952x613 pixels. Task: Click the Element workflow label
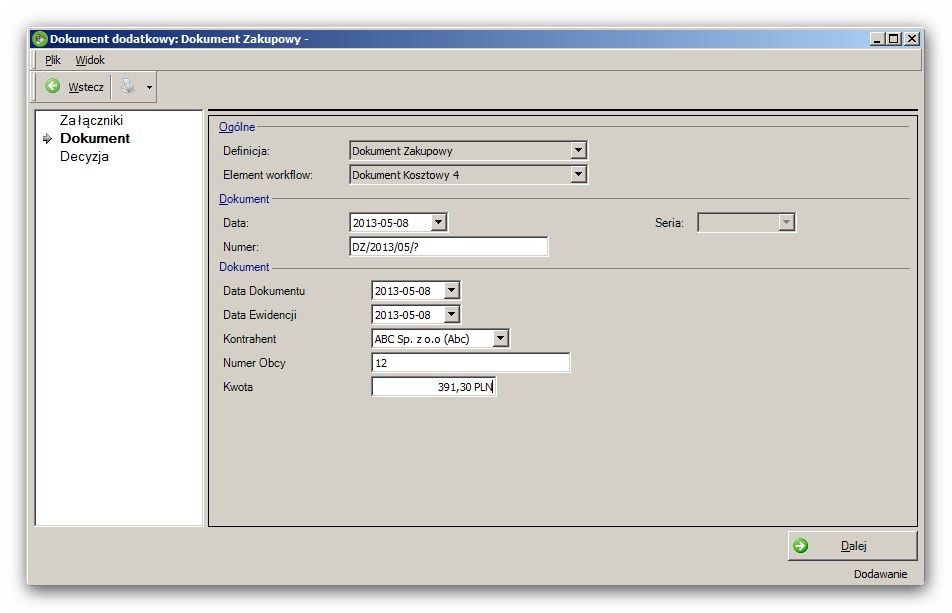(268, 175)
